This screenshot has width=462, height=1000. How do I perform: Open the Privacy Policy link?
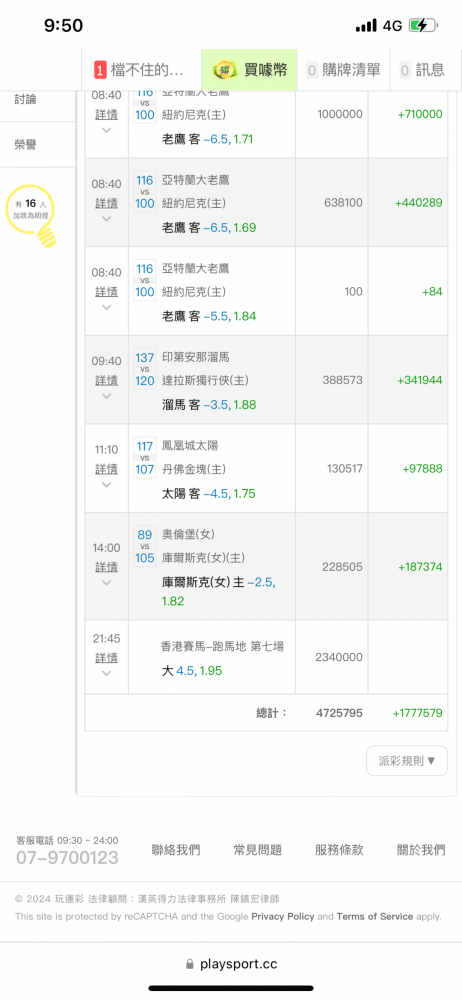click(x=283, y=916)
